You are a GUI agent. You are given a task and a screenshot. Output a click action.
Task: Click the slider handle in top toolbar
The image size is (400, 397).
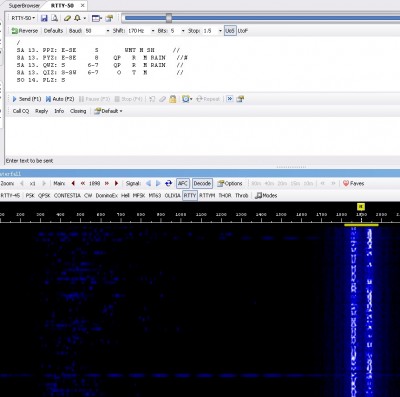(x=169, y=18)
